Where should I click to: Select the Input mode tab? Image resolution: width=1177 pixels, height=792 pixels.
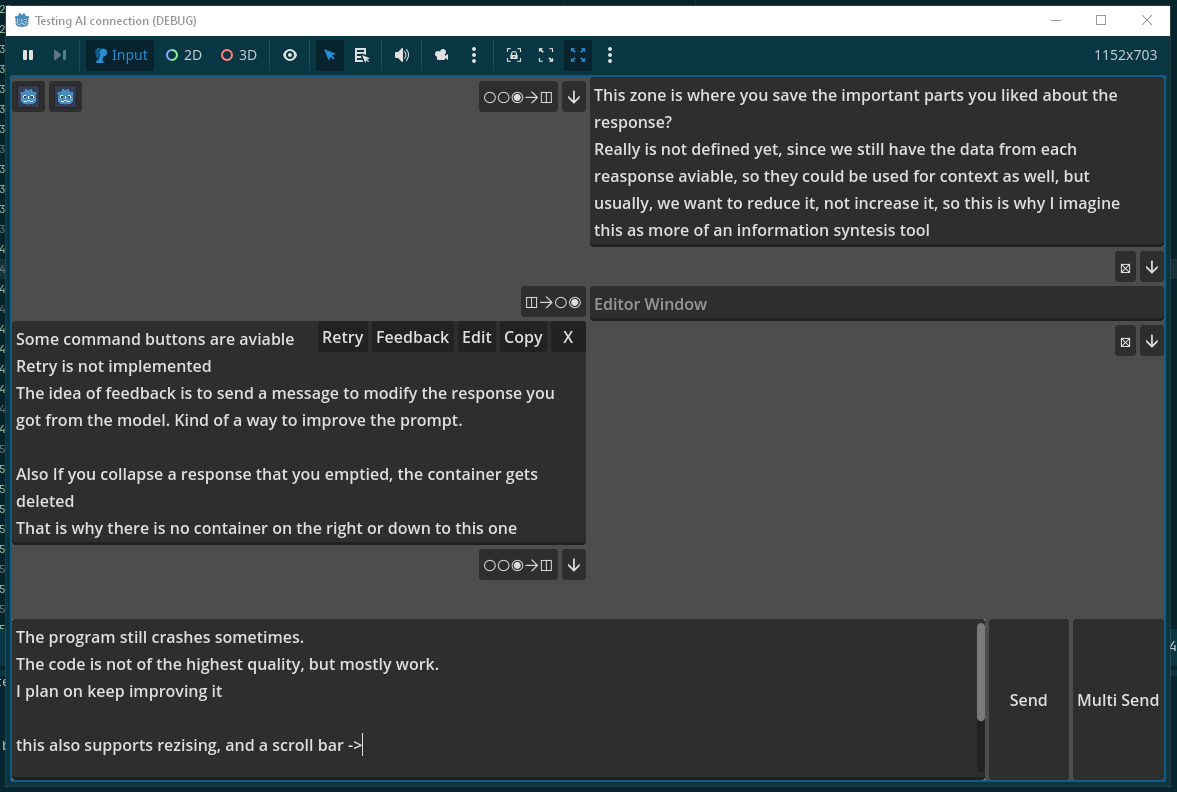coord(120,55)
